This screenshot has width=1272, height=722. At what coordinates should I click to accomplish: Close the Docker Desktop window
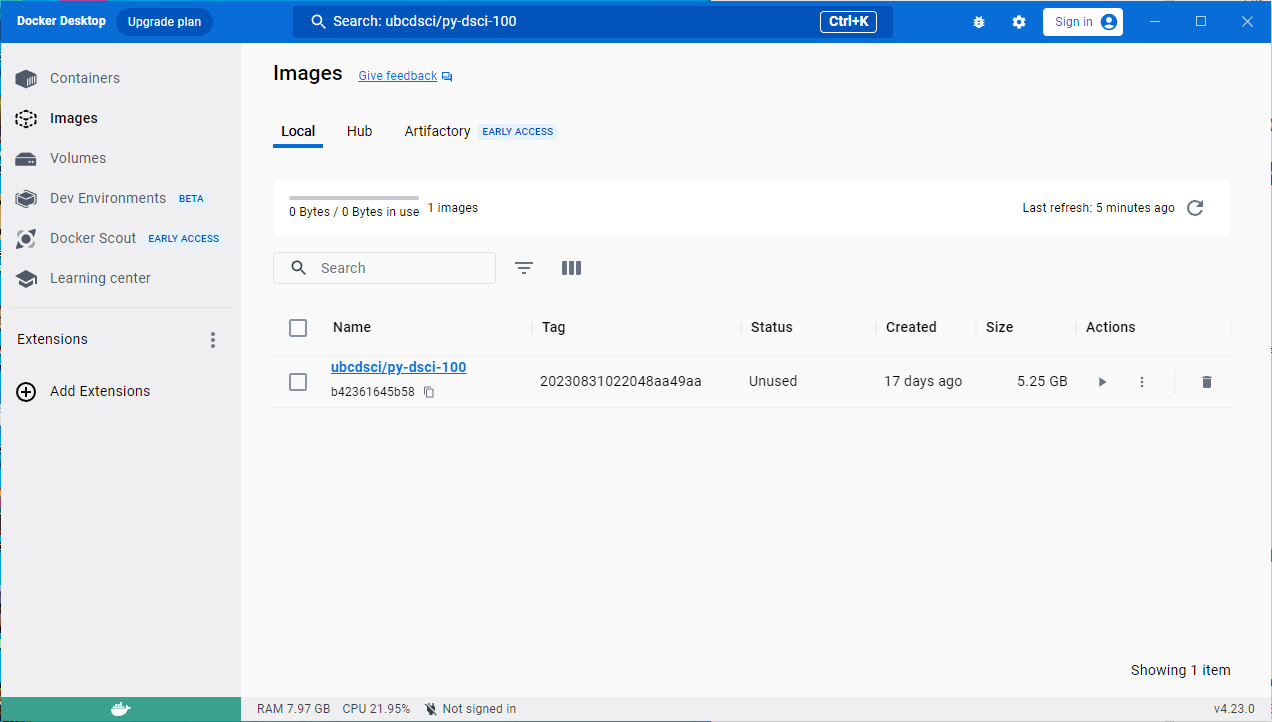1247,22
